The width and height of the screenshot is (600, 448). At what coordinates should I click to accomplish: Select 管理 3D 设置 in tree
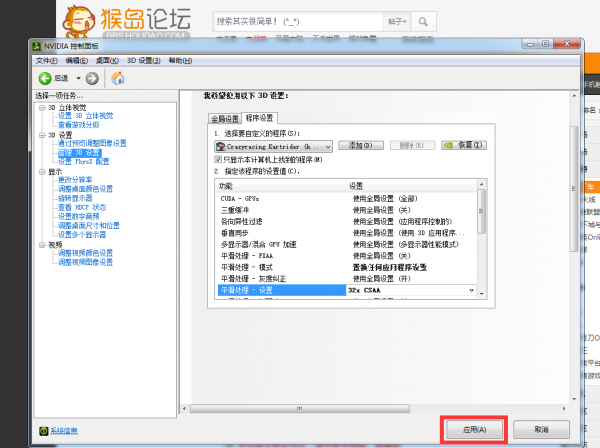click(x=79, y=153)
